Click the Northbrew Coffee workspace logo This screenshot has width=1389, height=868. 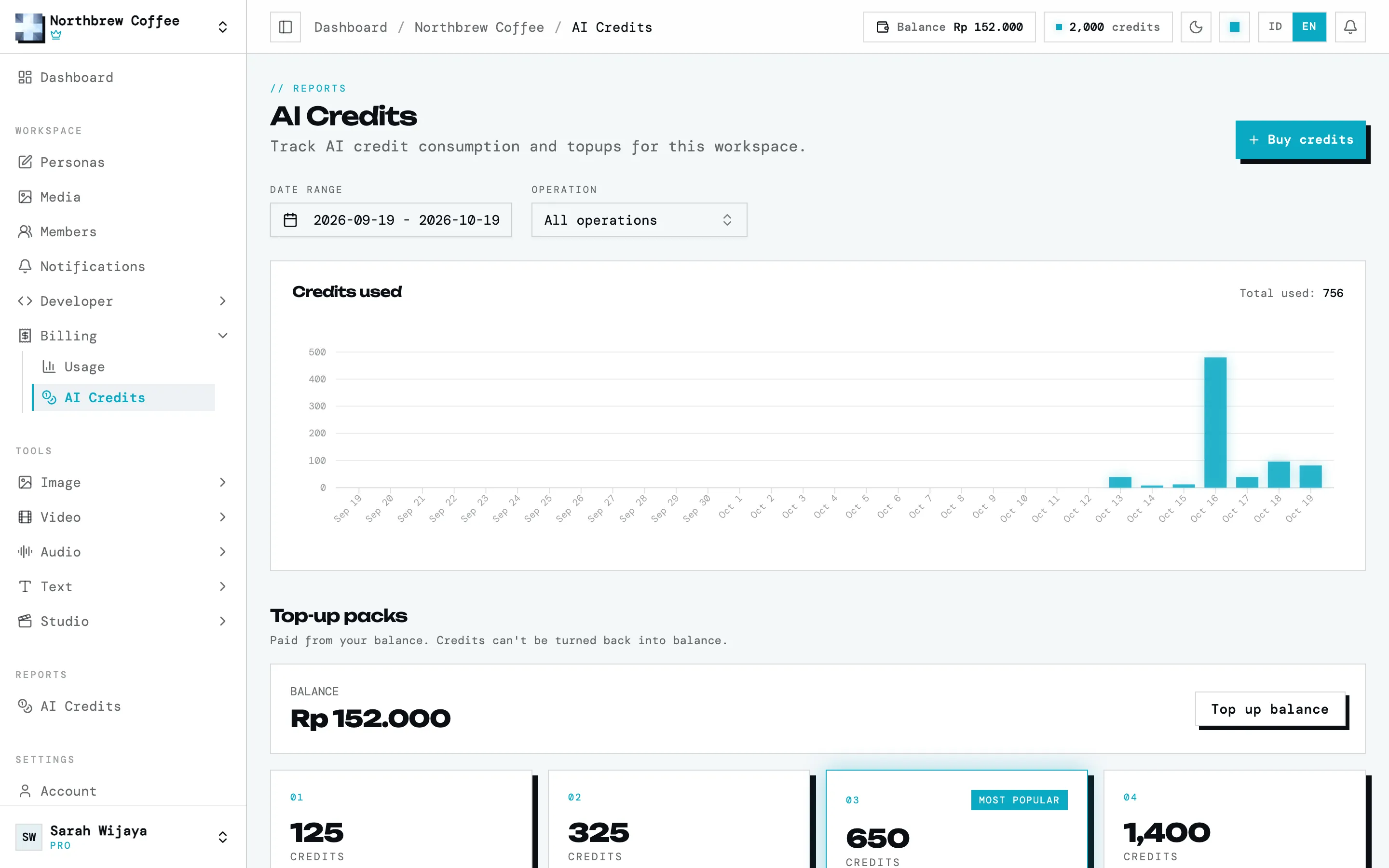(30, 27)
